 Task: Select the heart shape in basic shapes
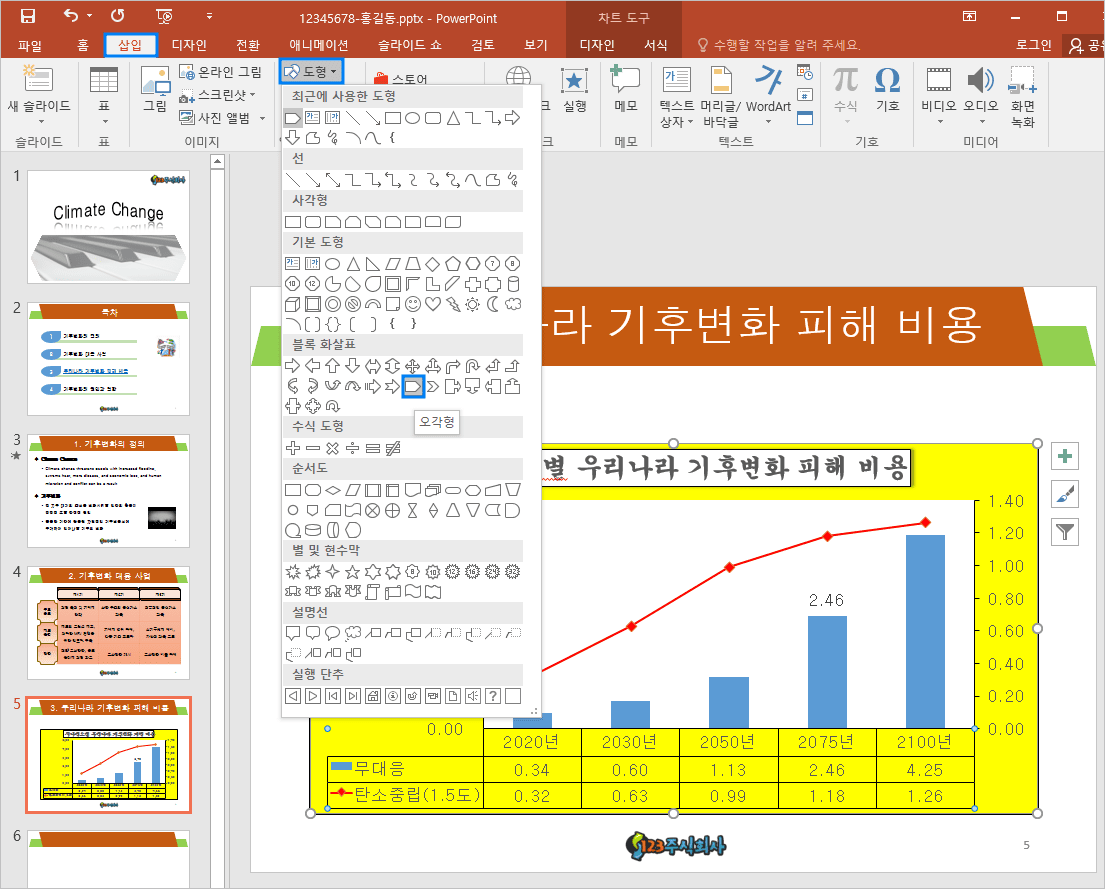tap(433, 304)
